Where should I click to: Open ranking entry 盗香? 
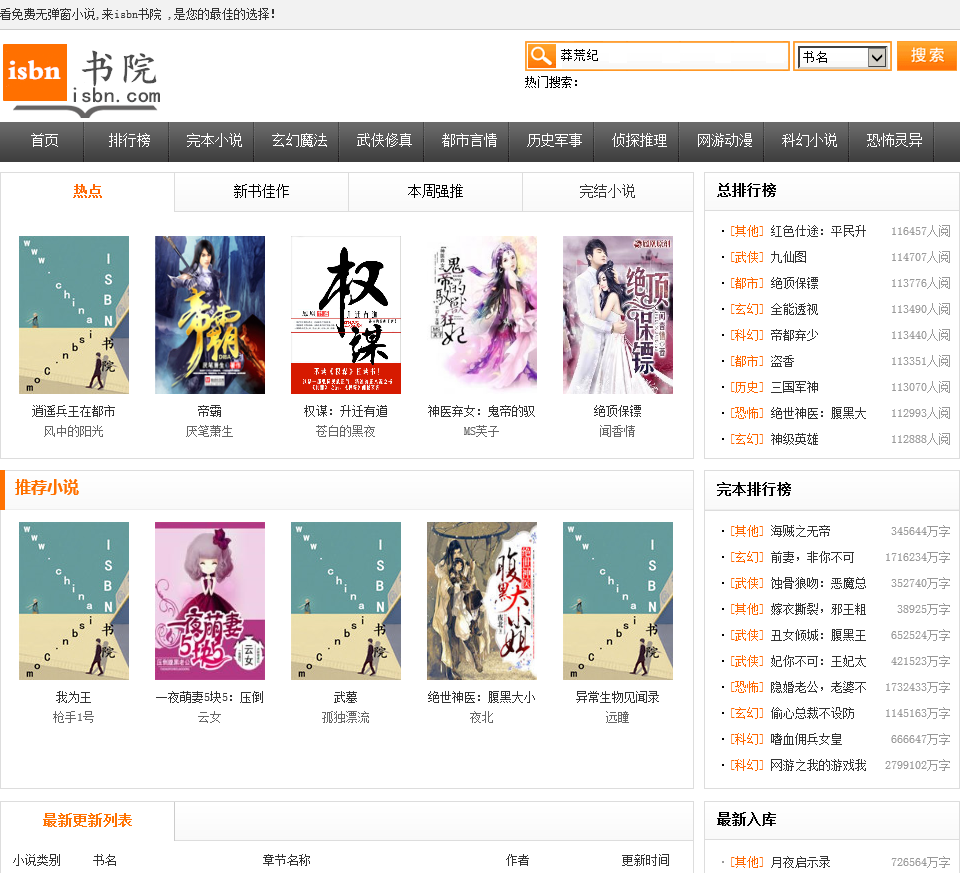[782, 361]
